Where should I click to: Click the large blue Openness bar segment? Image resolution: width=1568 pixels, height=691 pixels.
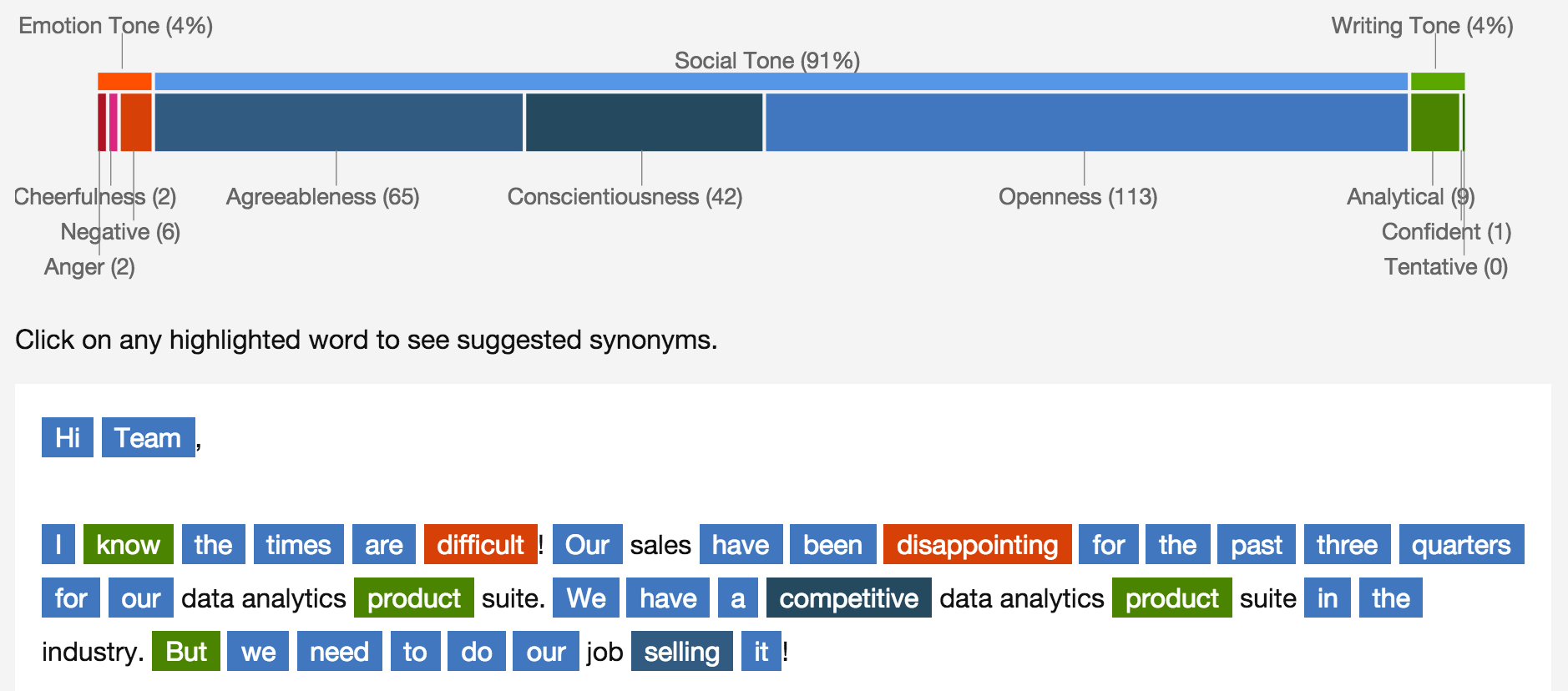tap(1085, 123)
